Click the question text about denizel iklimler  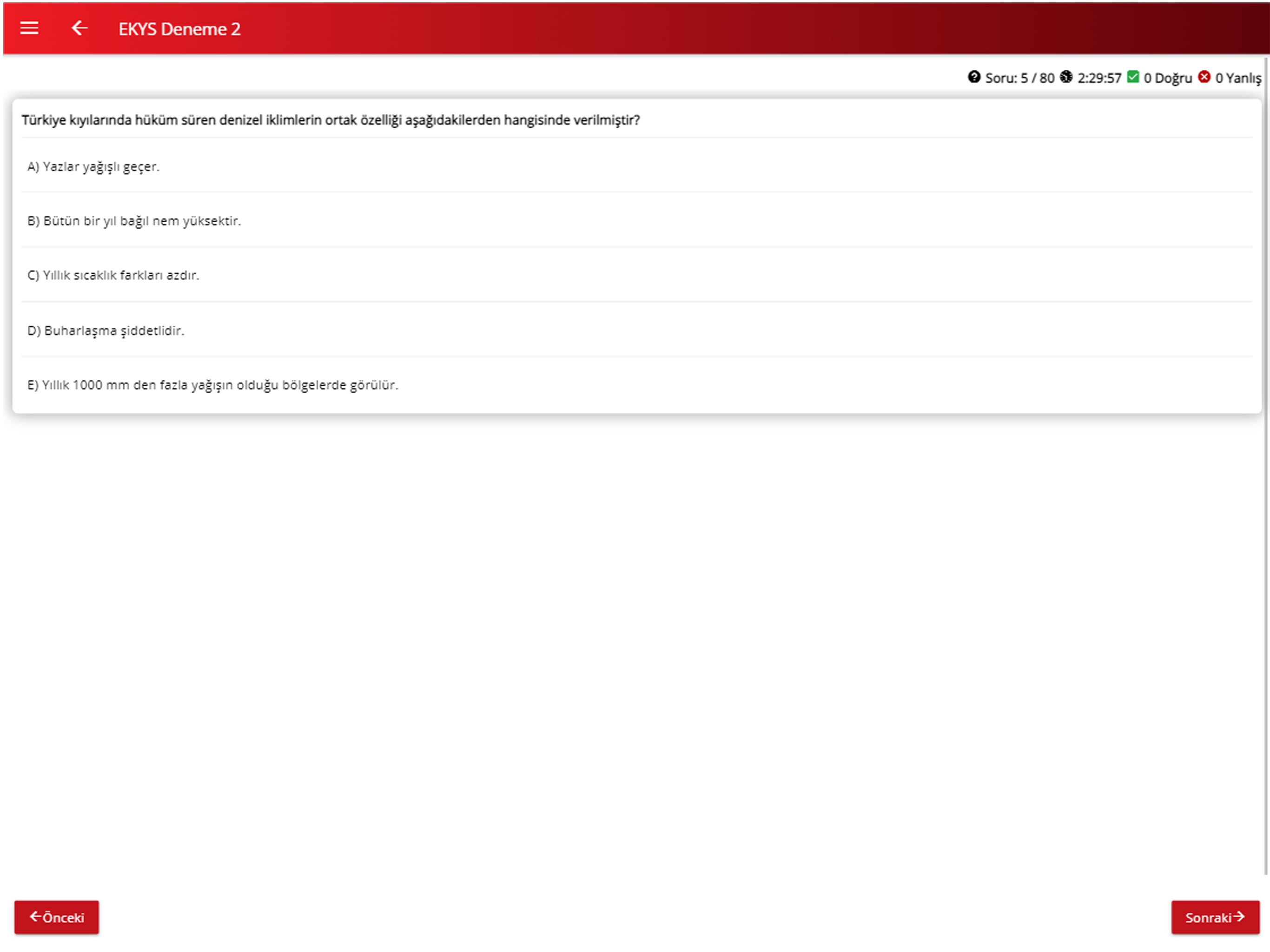click(331, 120)
